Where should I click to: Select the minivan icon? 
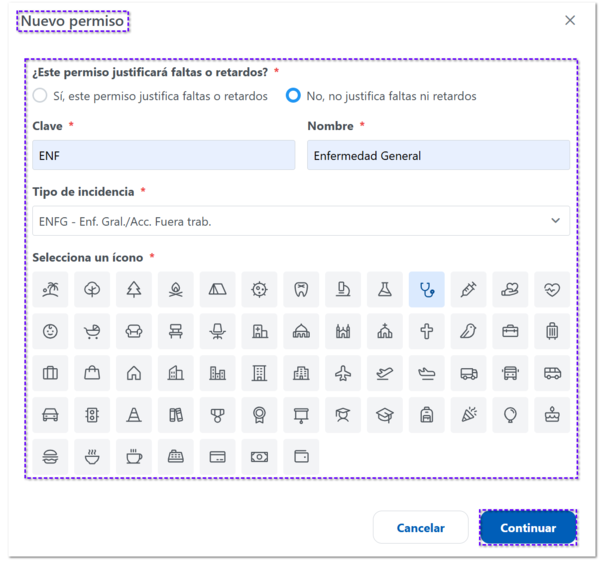(x=552, y=373)
